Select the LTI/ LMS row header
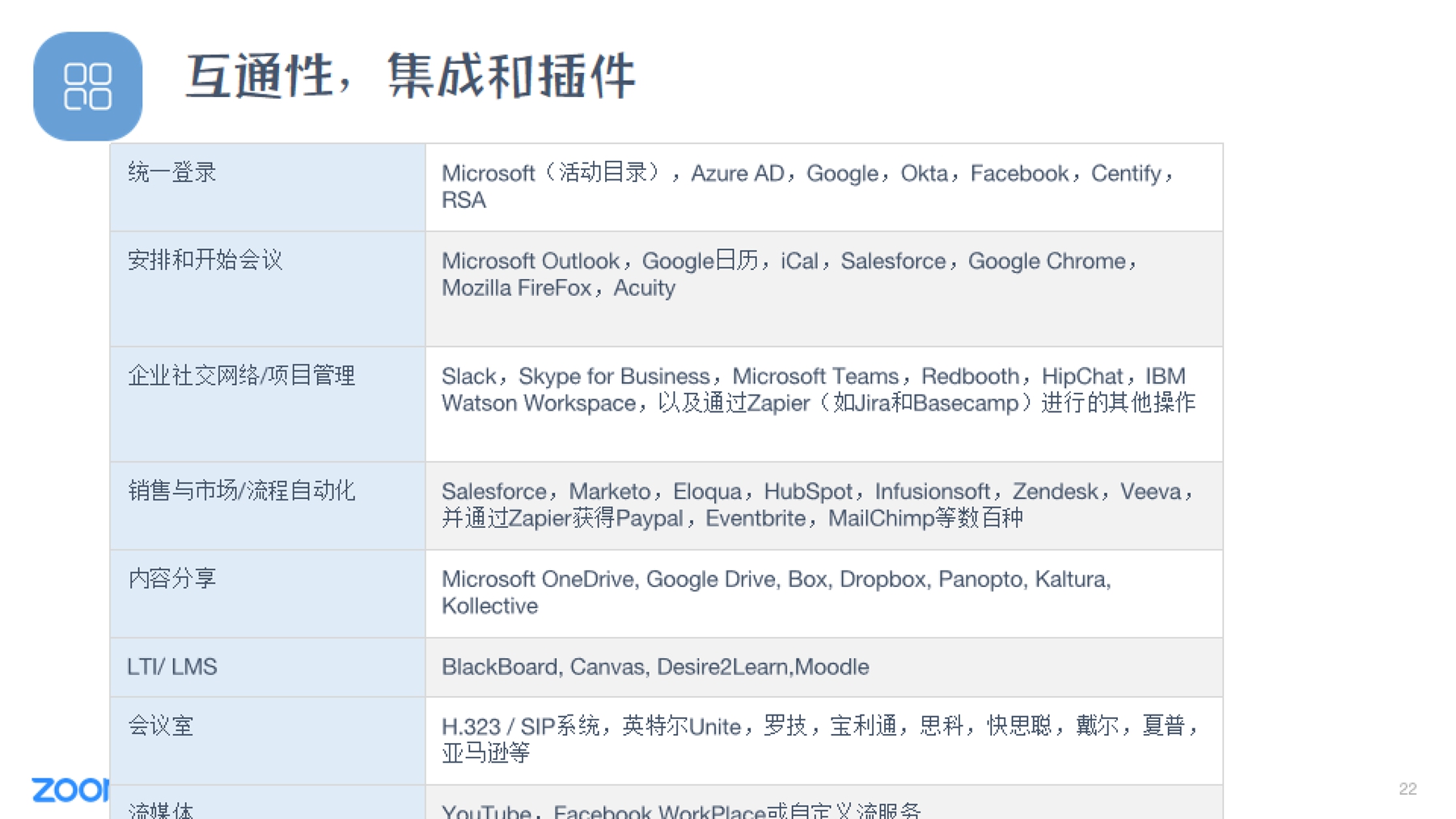 point(268,668)
